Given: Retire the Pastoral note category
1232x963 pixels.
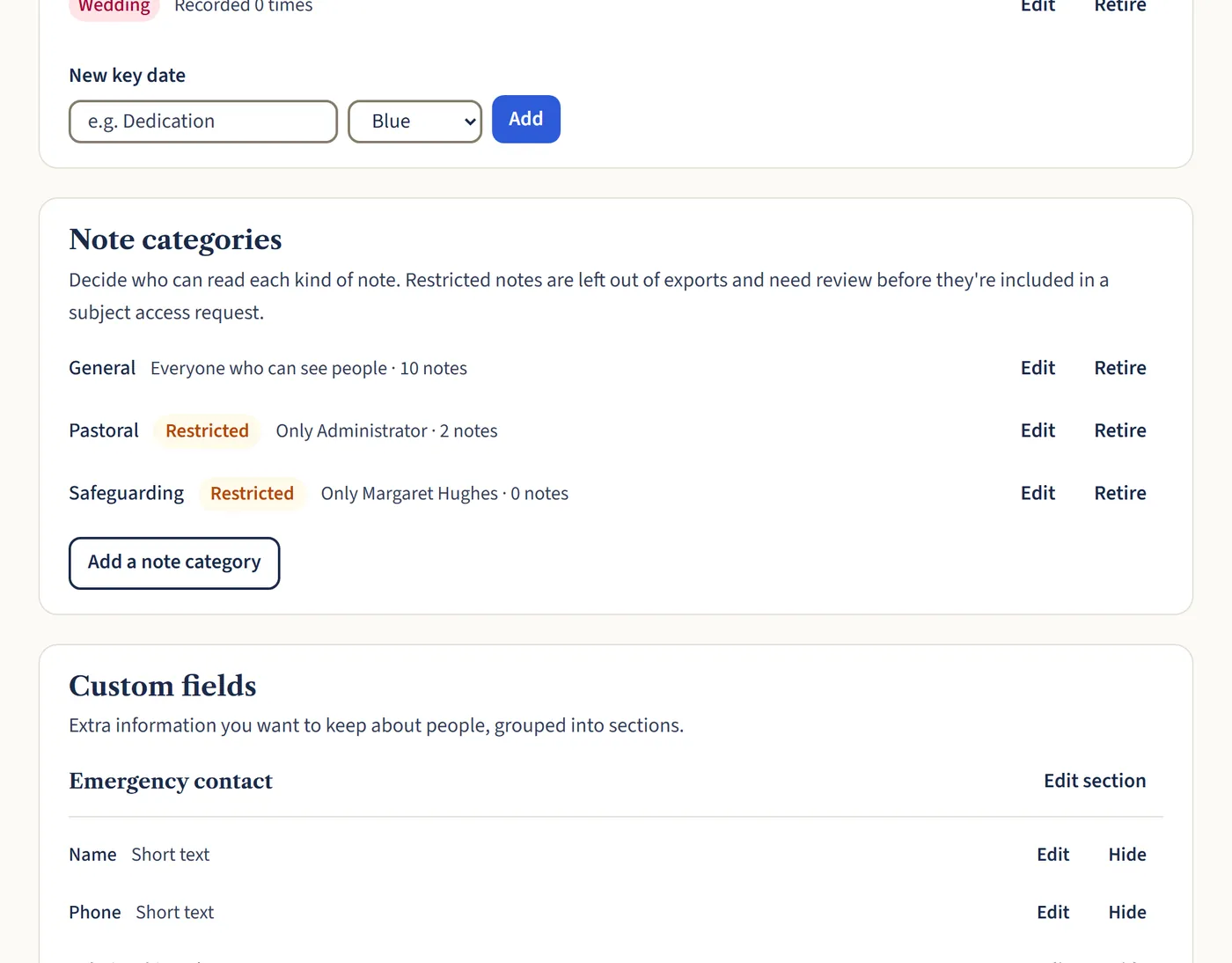Looking at the screenshot, I should (1120, 430).
